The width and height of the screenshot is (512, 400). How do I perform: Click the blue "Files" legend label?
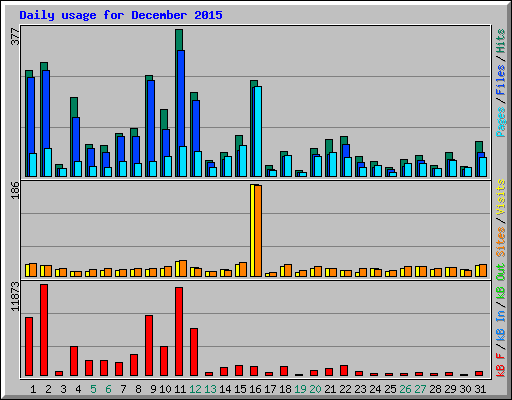point(501,80)
